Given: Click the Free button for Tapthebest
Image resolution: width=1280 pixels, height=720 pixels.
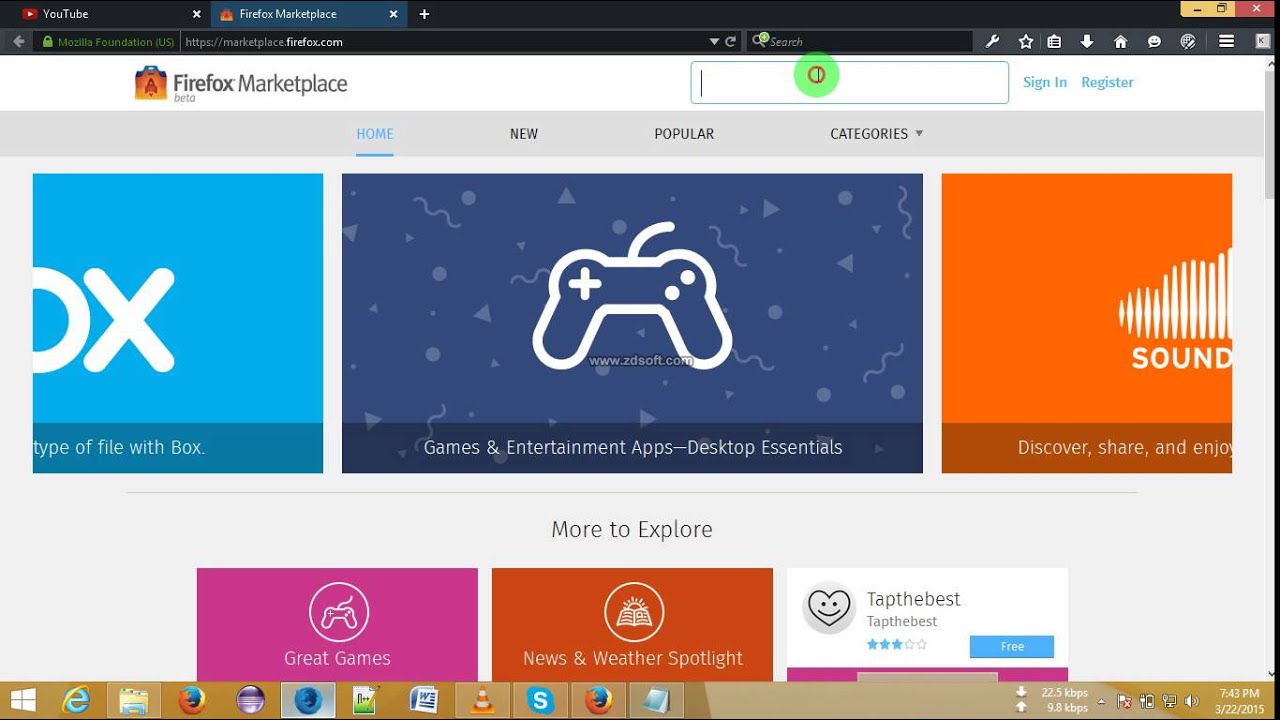Looking at the screenshot, I should 1012,646.
